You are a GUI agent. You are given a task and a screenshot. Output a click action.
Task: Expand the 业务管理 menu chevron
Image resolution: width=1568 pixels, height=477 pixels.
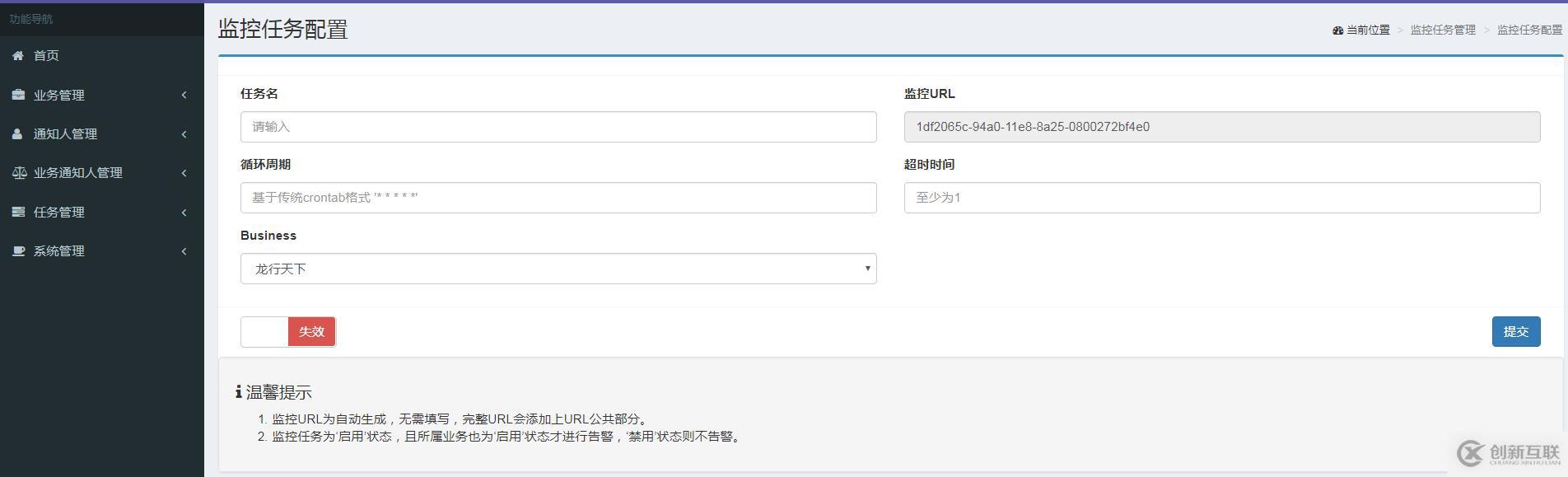[184, 95]
